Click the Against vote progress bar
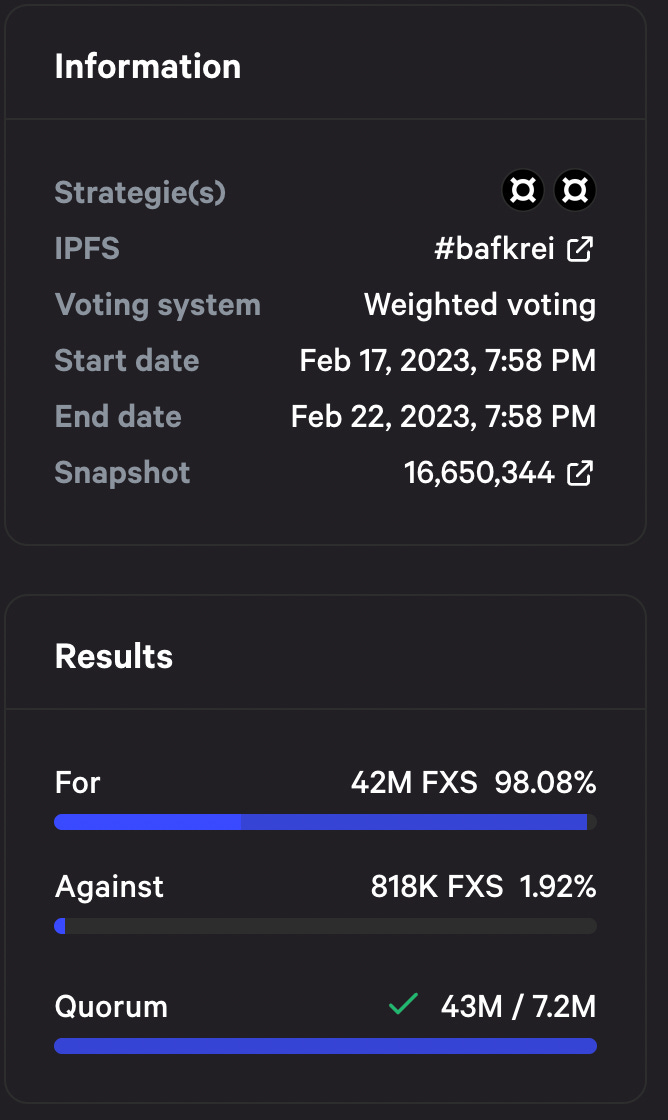This screenshot has height=1120, width=668. pos(325,926)
